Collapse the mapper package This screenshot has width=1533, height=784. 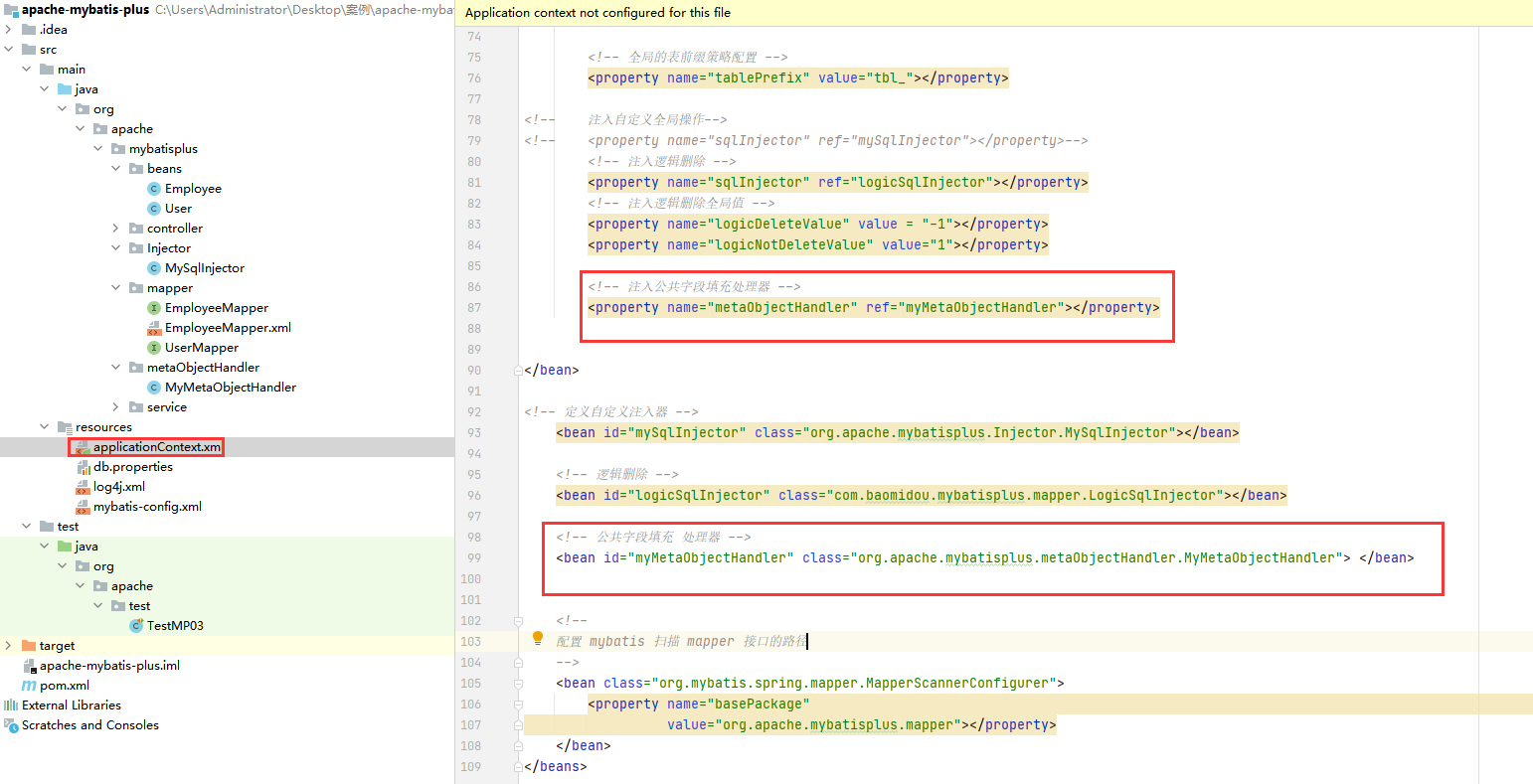115,287
